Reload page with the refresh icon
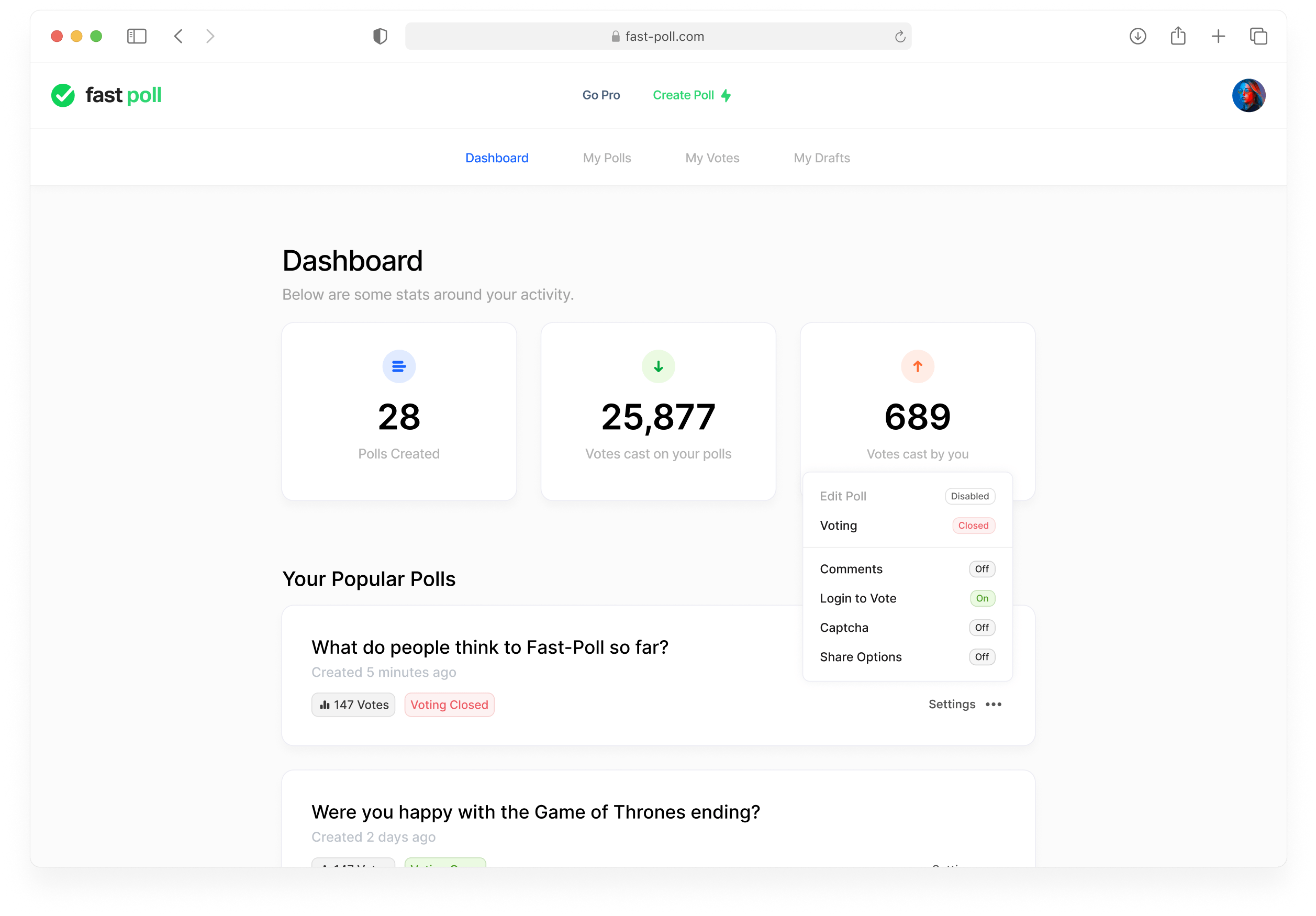 coord(900,37)
